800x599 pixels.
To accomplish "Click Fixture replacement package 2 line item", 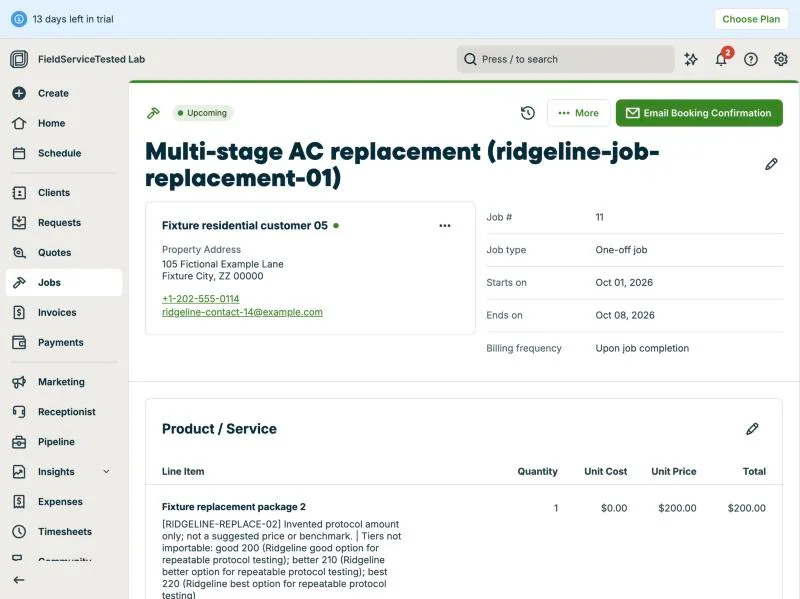I will pos(234,507).
